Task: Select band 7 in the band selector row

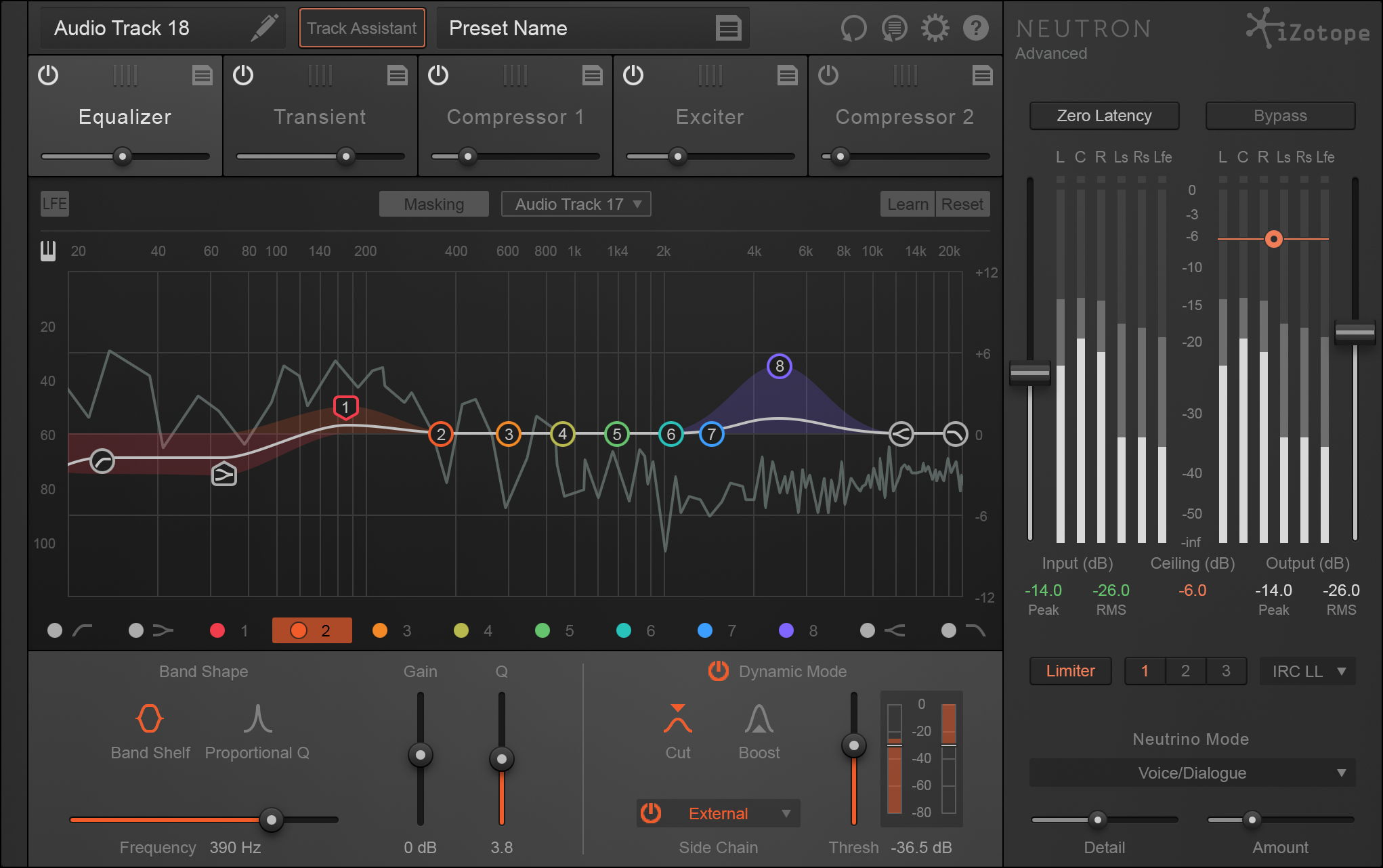Action: point(717,630)
